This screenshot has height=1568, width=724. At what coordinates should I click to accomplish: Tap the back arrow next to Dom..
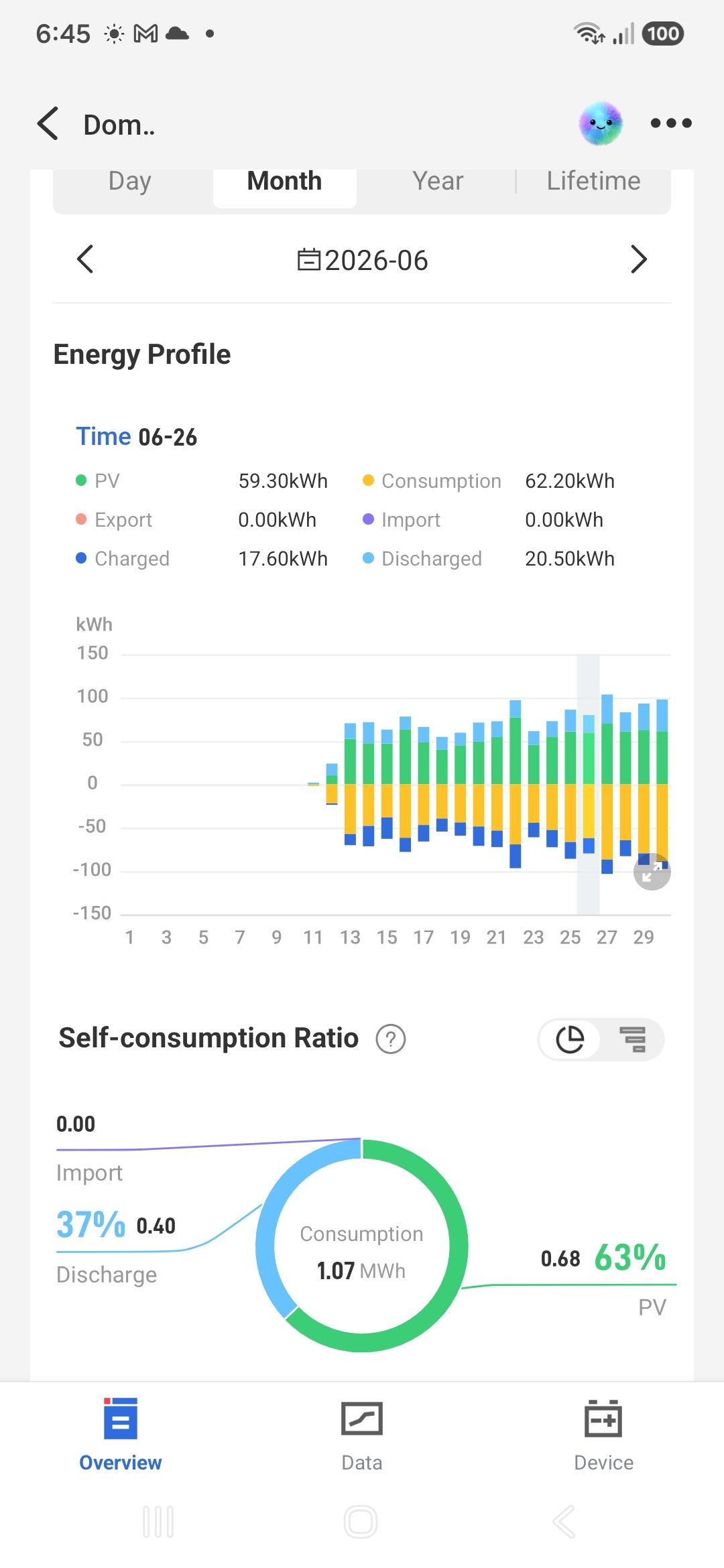click(48, 124)
